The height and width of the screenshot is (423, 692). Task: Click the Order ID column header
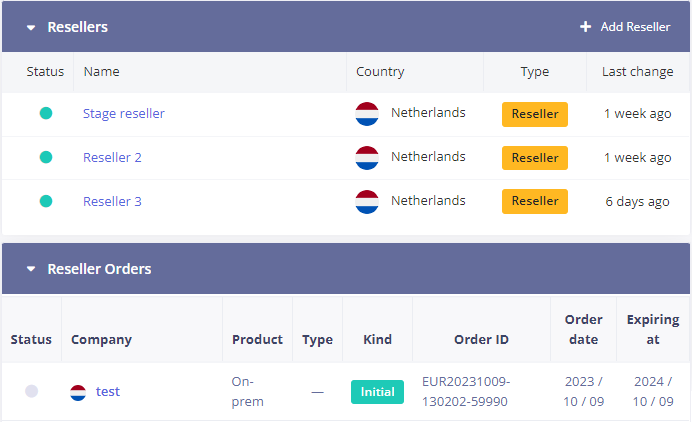[481, 340]
